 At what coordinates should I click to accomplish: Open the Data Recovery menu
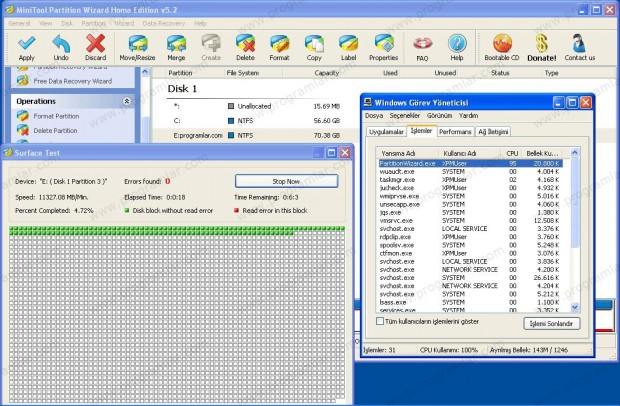pyautogui.click(x=164, y=23)
